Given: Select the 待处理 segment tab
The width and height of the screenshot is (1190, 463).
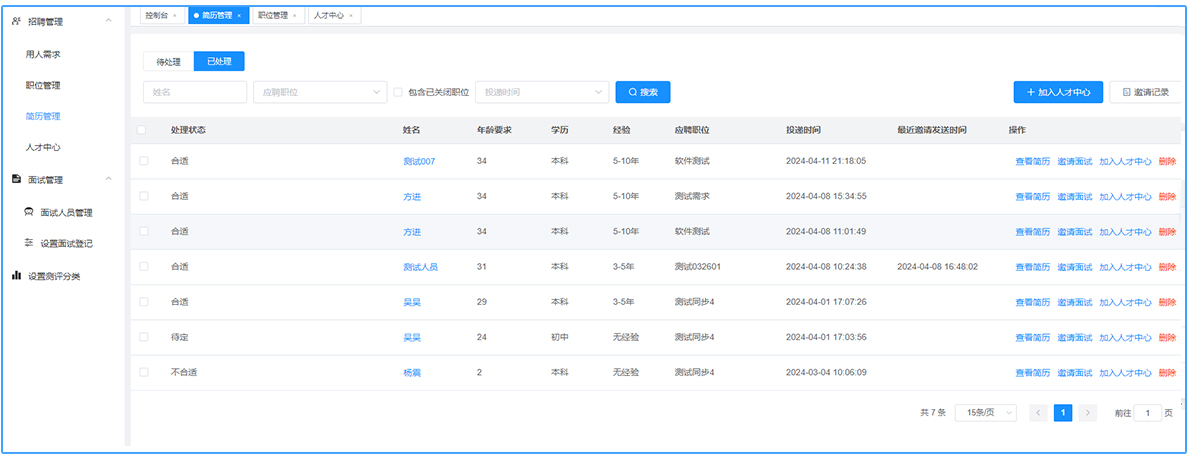Looking at the screenshot, I should [x=168, y=61].
